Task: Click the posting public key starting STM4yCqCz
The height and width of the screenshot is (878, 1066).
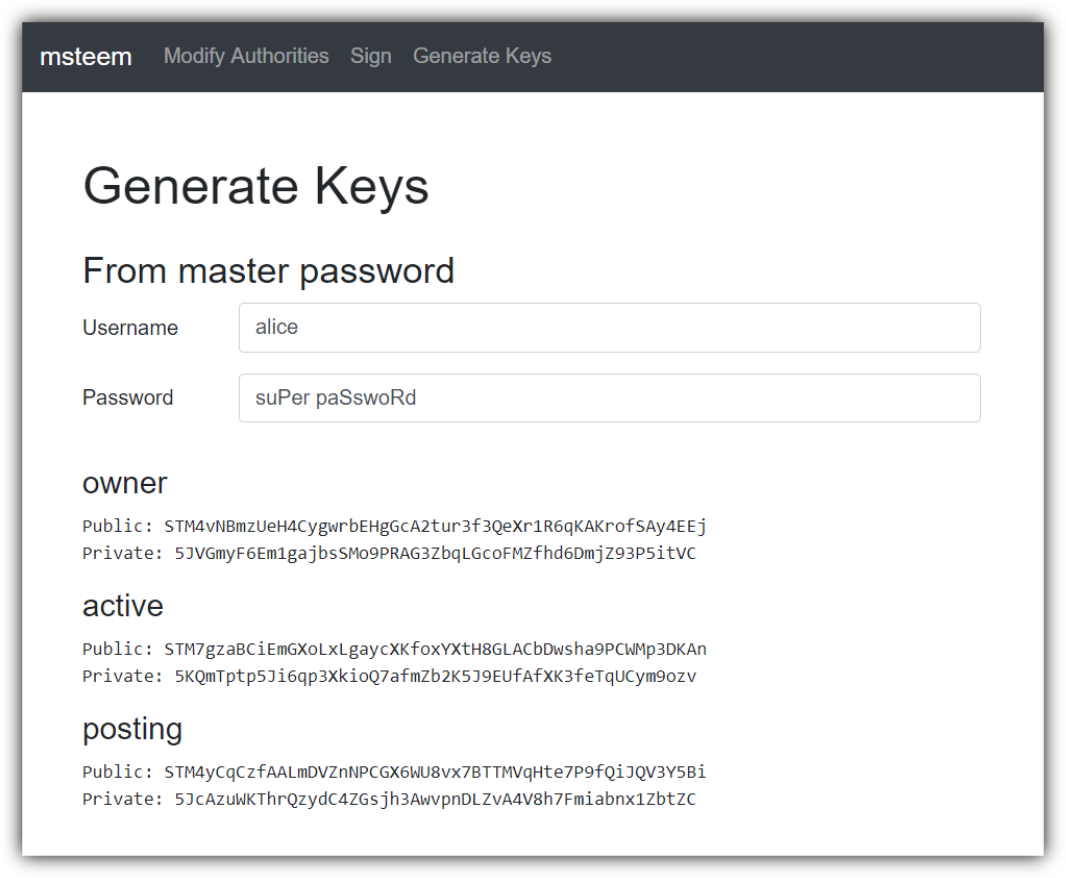Action: tap(435, 772)
